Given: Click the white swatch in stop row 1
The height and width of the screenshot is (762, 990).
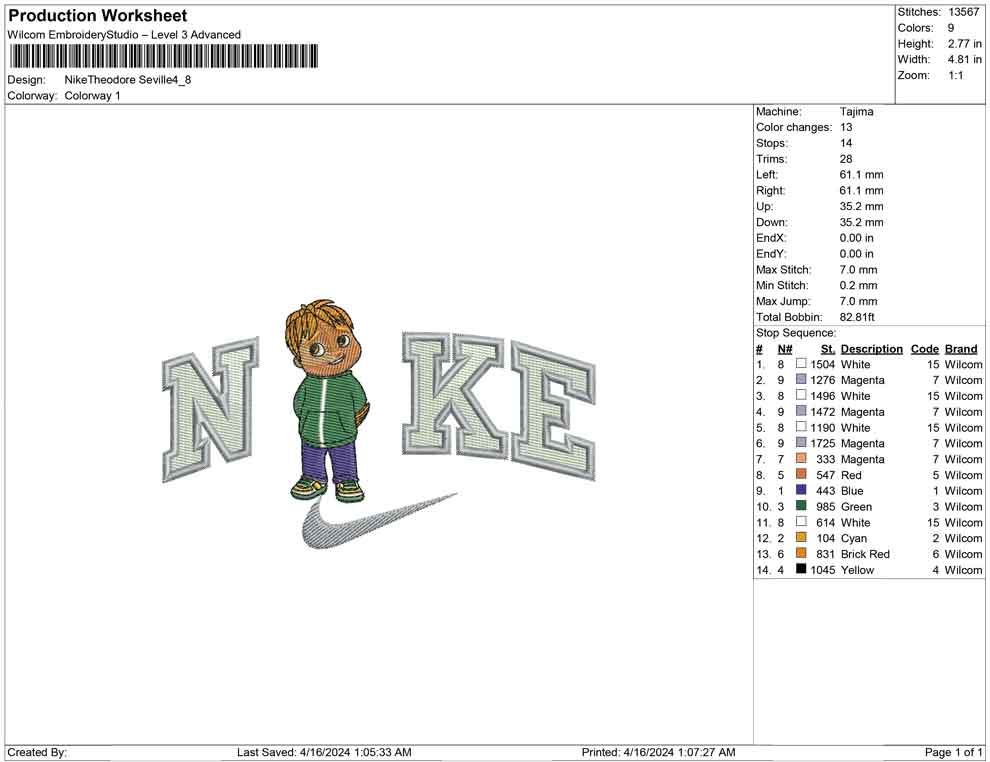Looking at the screenshot, I should coord(801,364).
